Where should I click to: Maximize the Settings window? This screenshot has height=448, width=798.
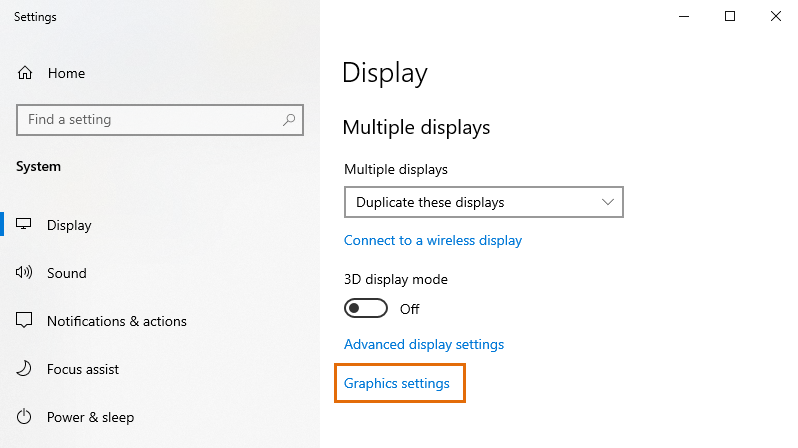(730, 16)
